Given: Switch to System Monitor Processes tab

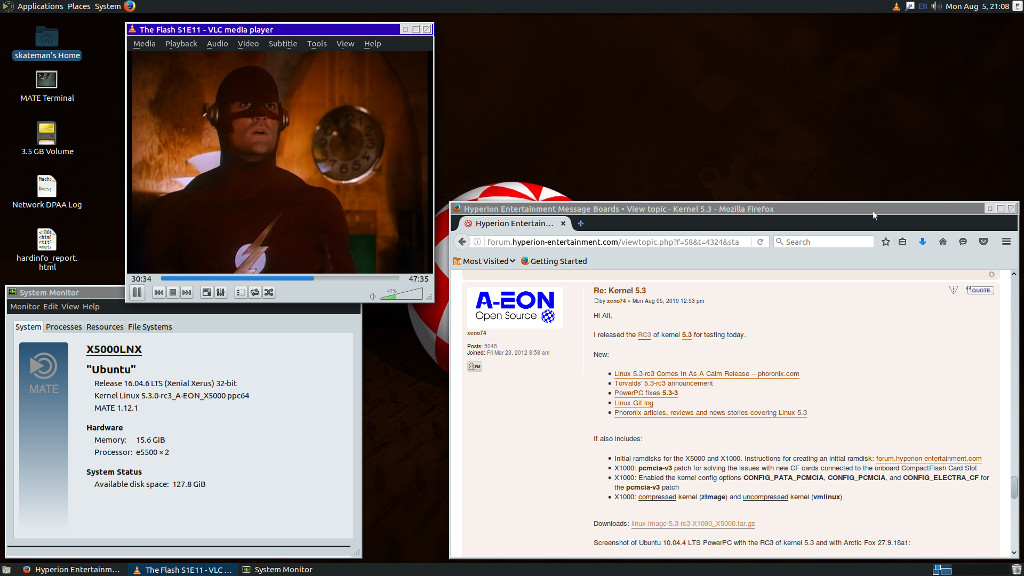Looking at the screenshot, I should [x=64, y=327].
